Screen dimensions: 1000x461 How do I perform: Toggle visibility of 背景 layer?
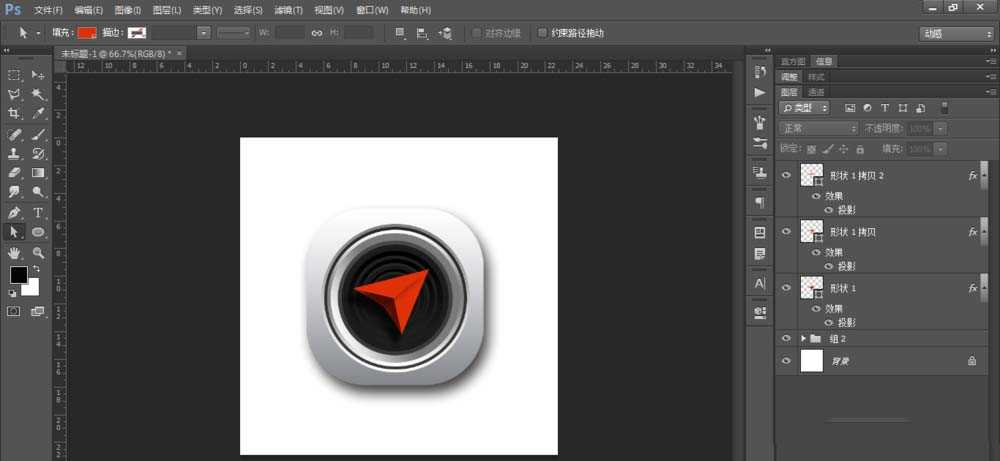[786, 361]
